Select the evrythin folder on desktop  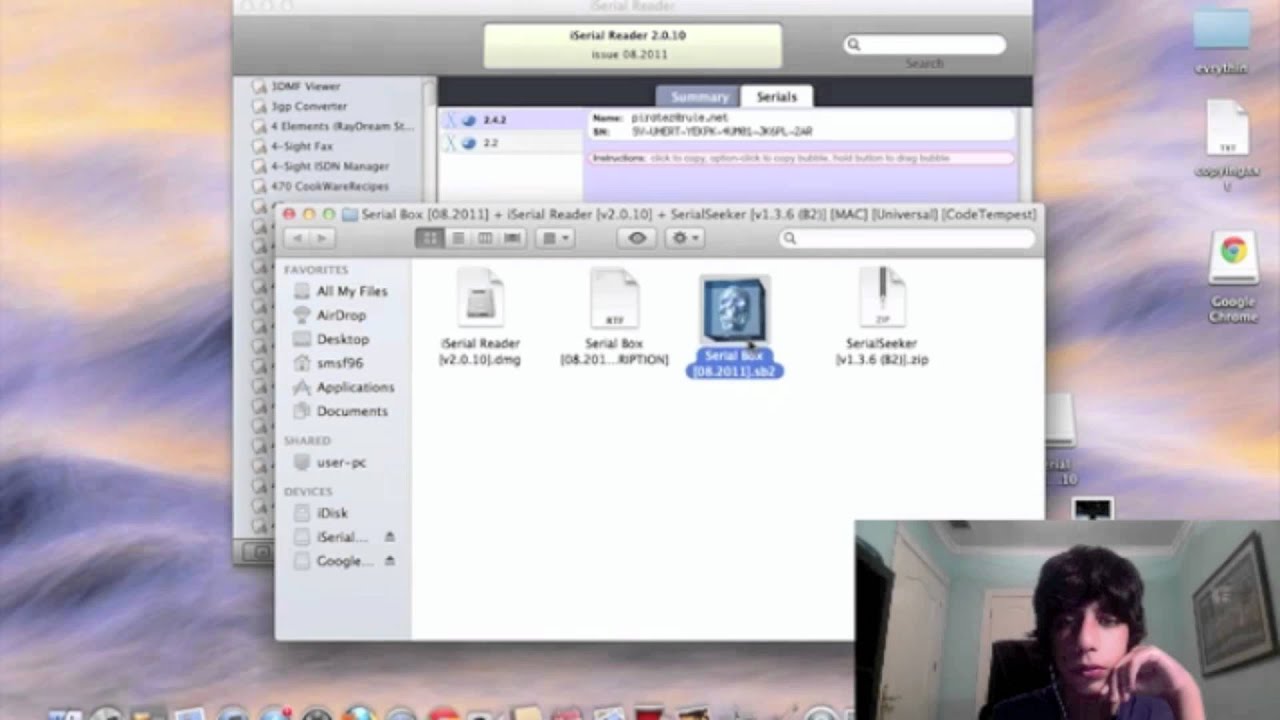[x=1221, y=40]
